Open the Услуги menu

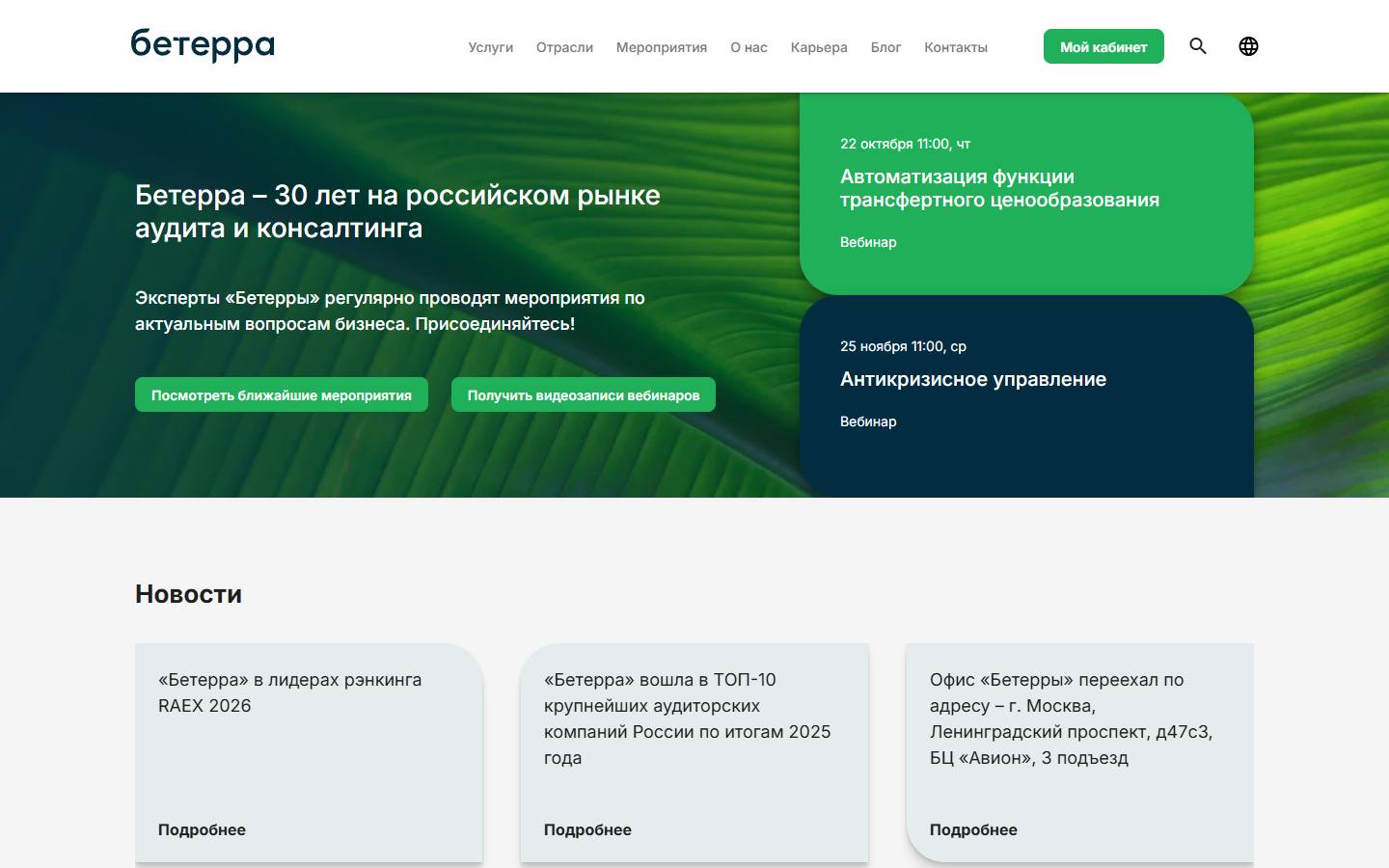(490, 47)
